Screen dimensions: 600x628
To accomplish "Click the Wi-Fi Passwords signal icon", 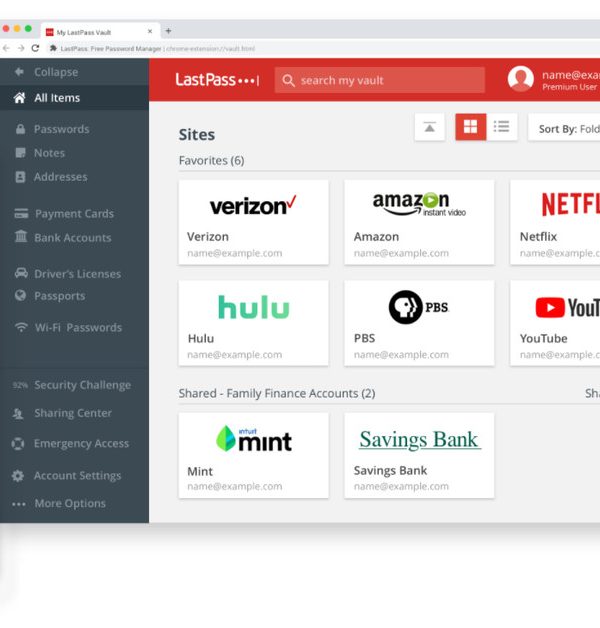I will point(20,328).
